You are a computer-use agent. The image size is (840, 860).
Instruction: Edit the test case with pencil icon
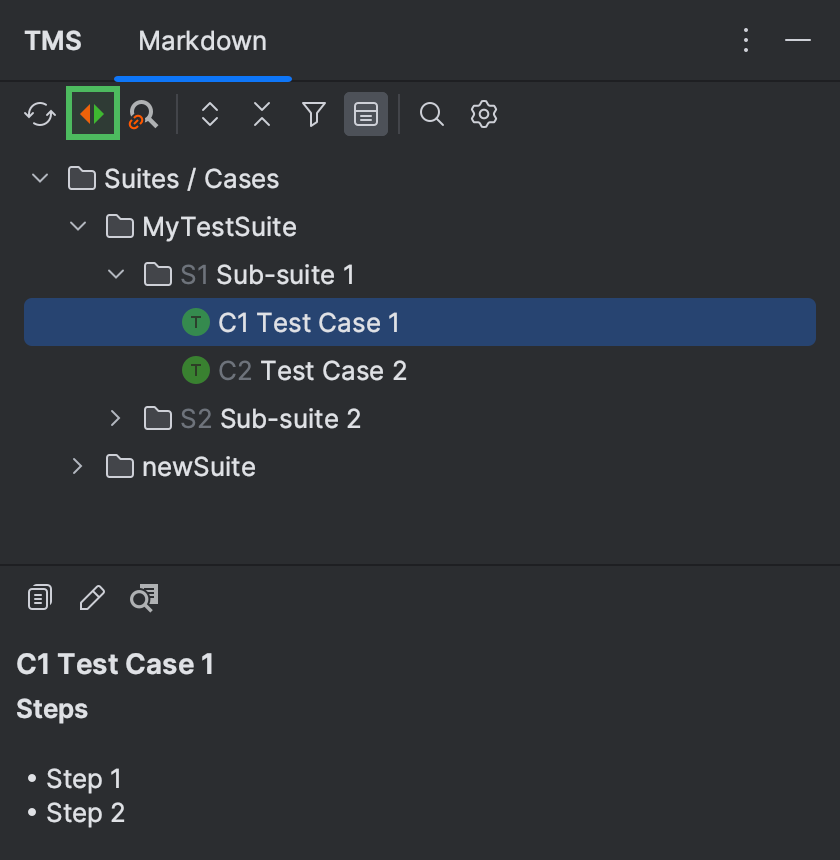92,597
